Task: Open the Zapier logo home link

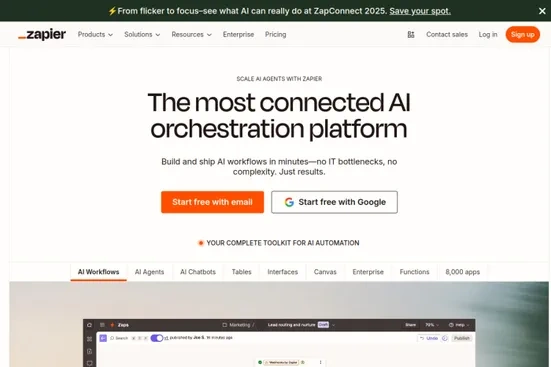Action: 42,34
